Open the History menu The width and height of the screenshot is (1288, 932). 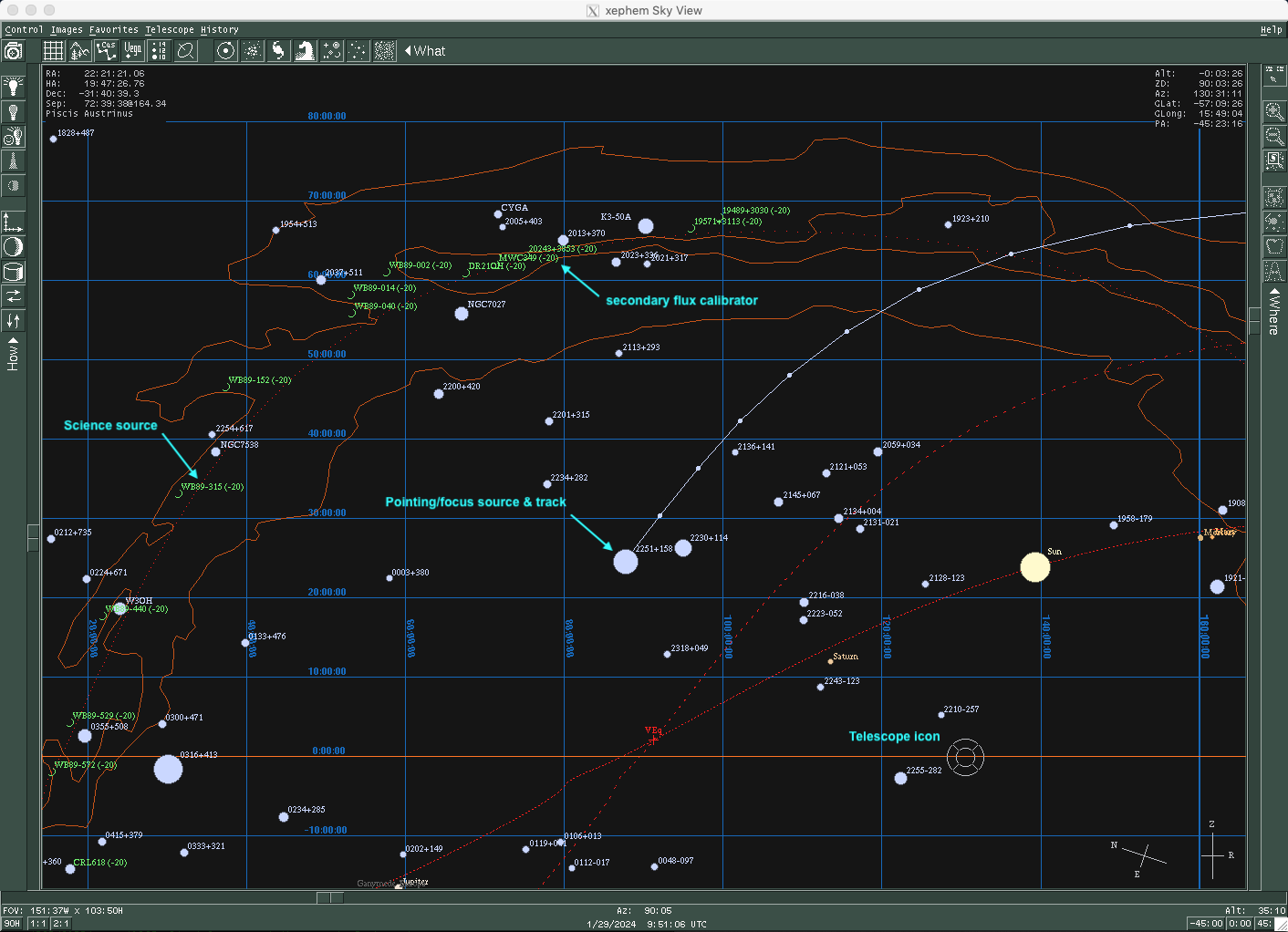[220, 30]
